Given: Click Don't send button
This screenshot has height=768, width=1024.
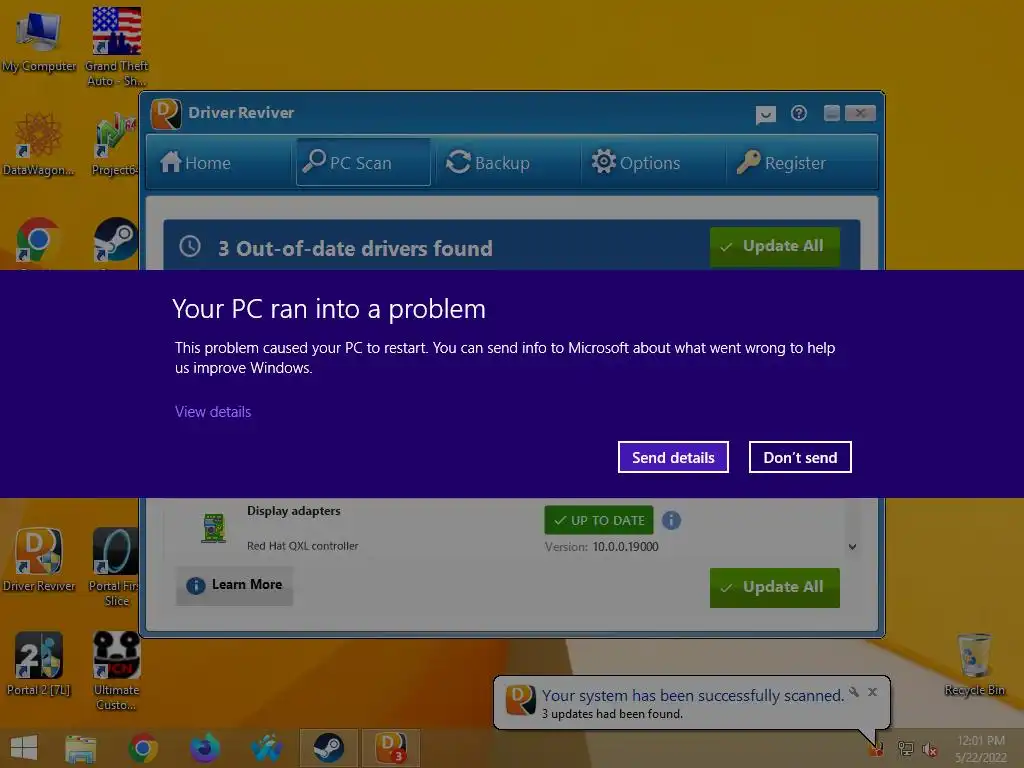Looking at the screenshot, I should (800, 457).
